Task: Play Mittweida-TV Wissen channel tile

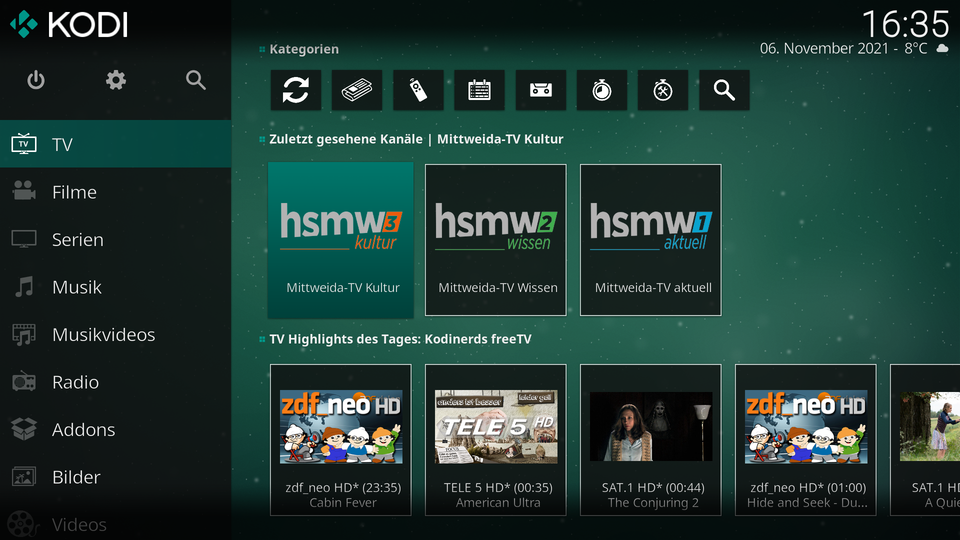Action: (x=496, y=240)
